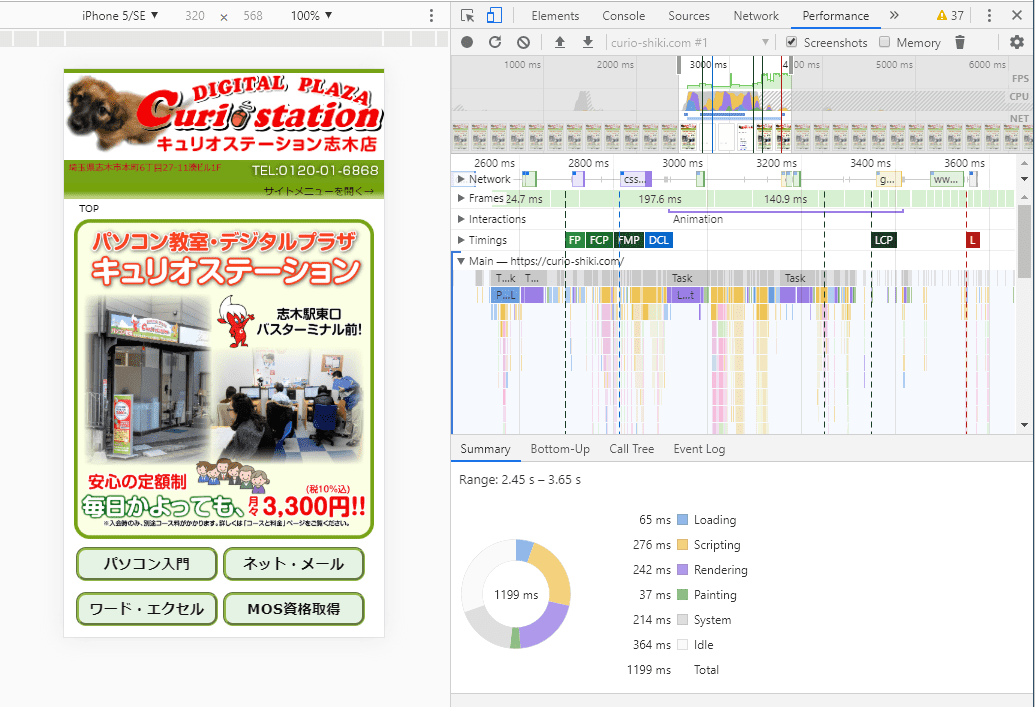Select the Performance tab
Image resolution: width=1035 pixels, height=707 pixels.
(x=836, y=15)
